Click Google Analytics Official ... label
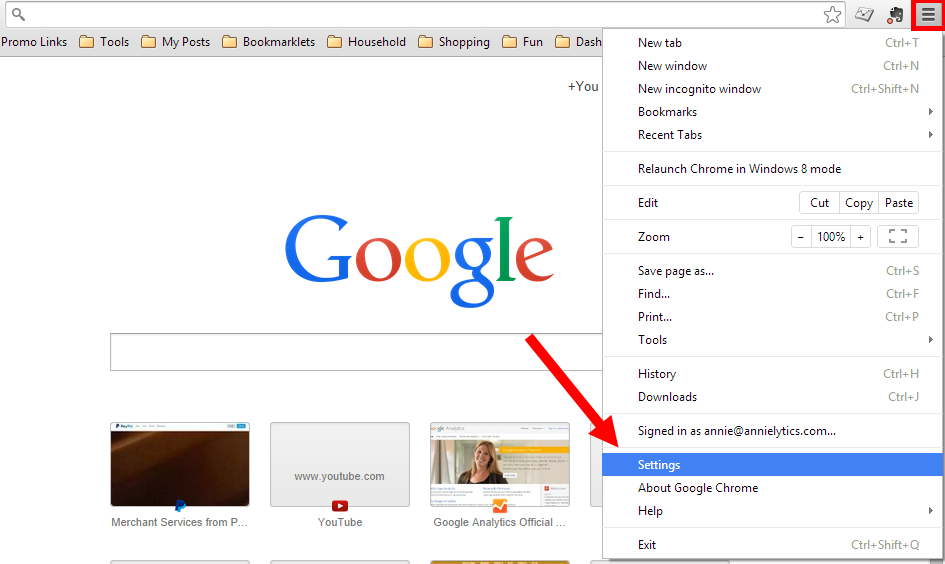This screenshot has width=945, height=564. point(500,522)
